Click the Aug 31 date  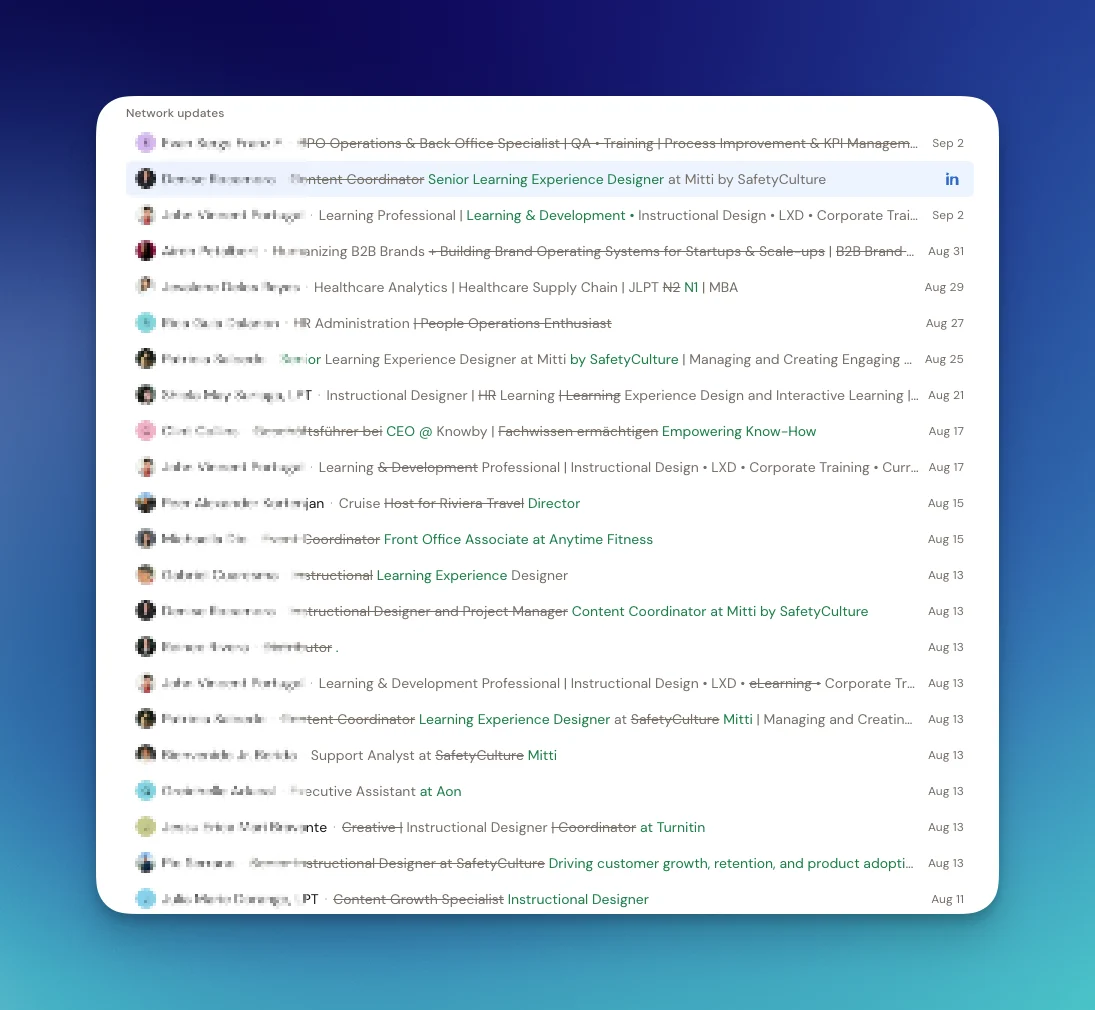click(x=946, y=251)
